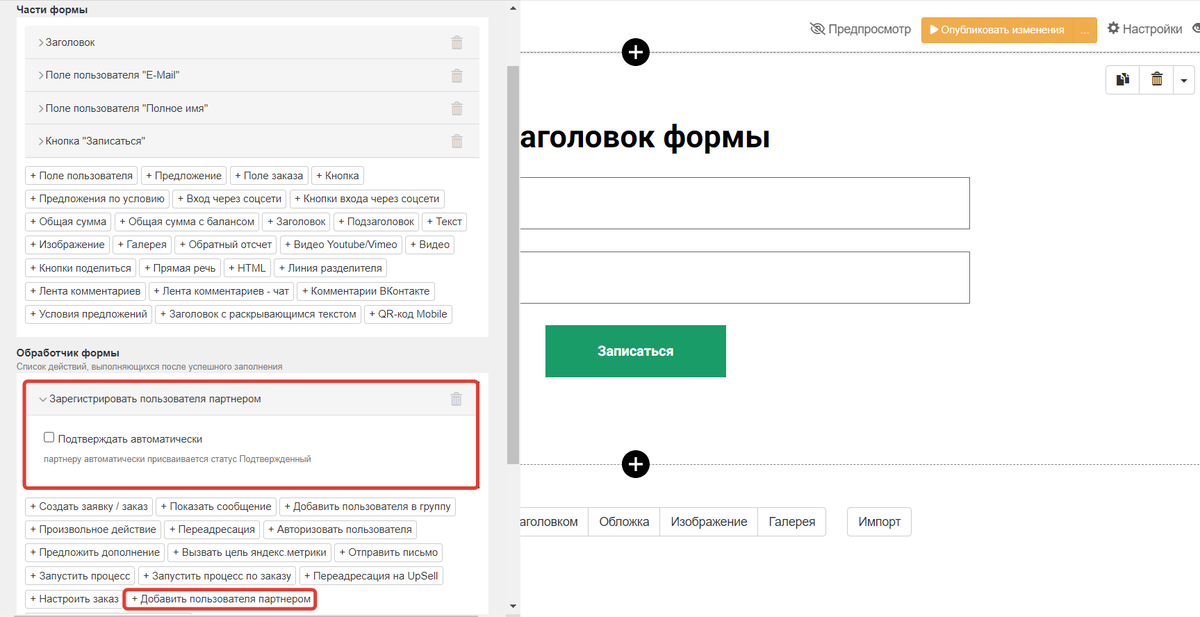Add "Комментарии ВКонтакте" part
1200x617 pixels.
pos(366,291)
